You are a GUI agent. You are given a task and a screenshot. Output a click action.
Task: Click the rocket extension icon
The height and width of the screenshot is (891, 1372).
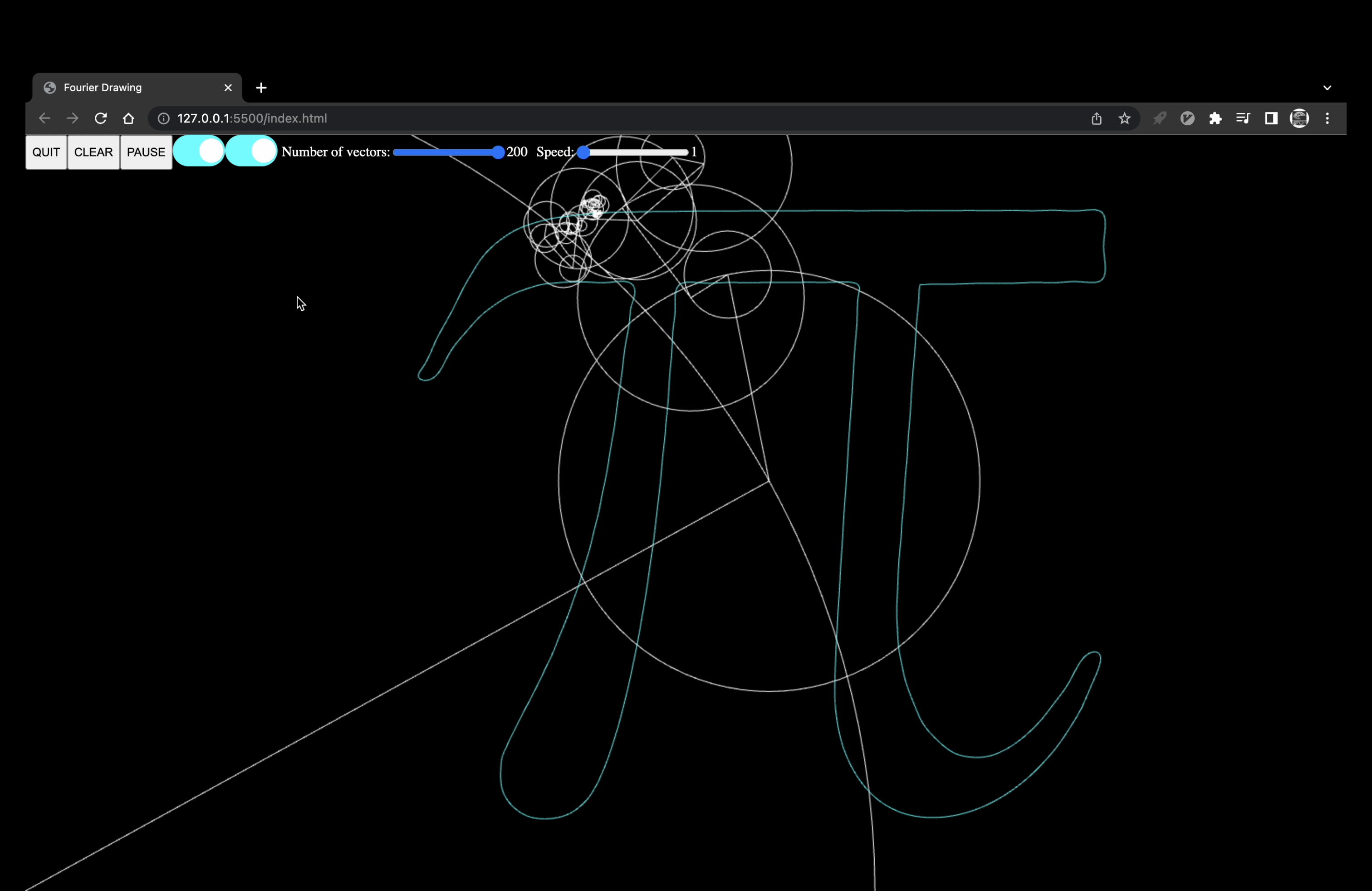1160,118
